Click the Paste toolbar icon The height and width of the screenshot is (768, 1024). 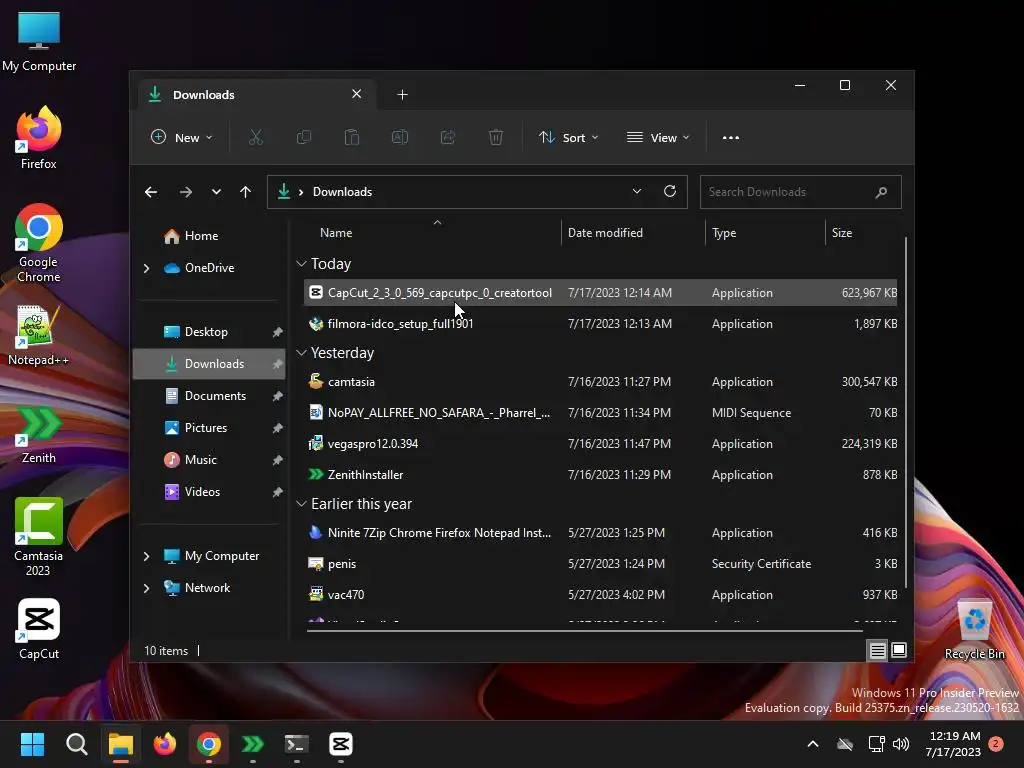[351, 137]
